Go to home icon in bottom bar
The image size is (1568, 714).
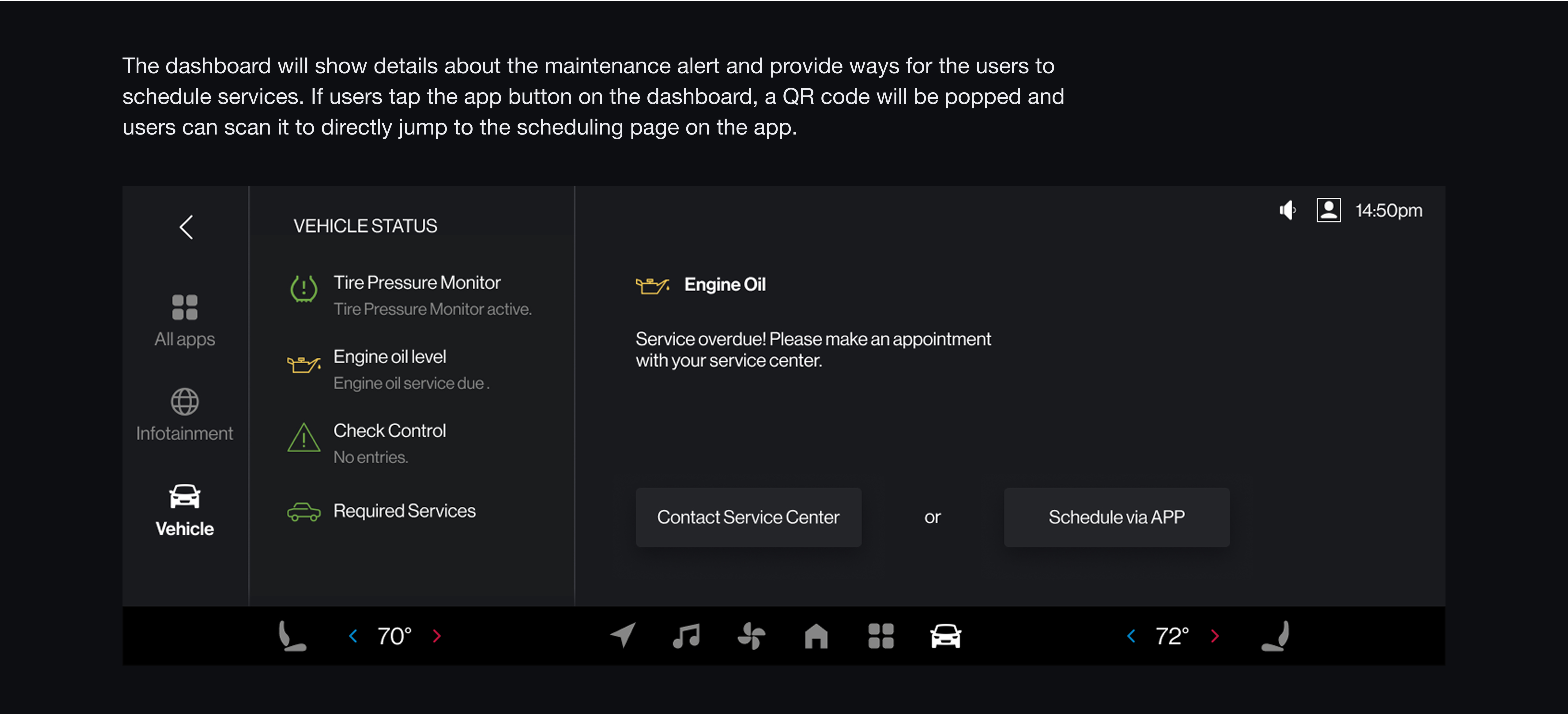816,636
